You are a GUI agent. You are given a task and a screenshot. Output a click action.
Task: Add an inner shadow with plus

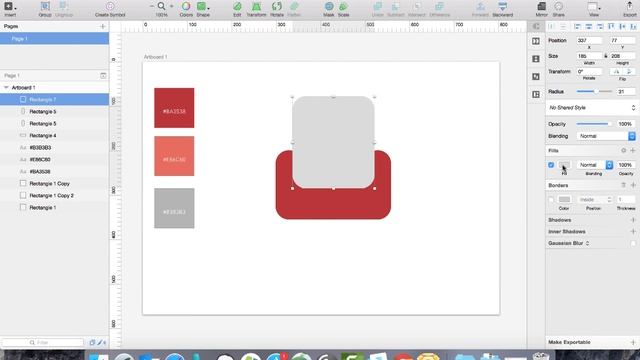pos(633,231)
